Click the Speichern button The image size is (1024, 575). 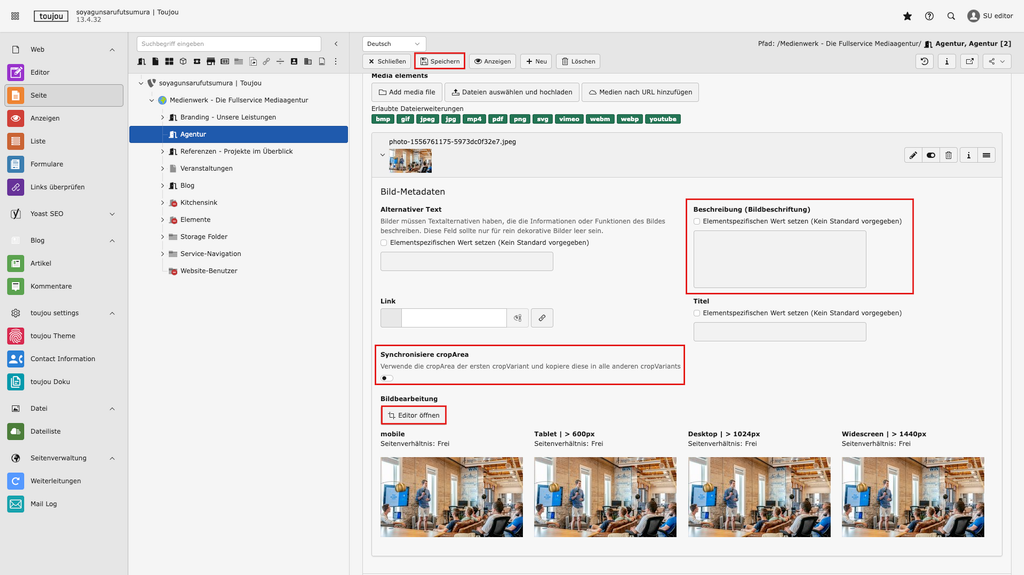440,61
